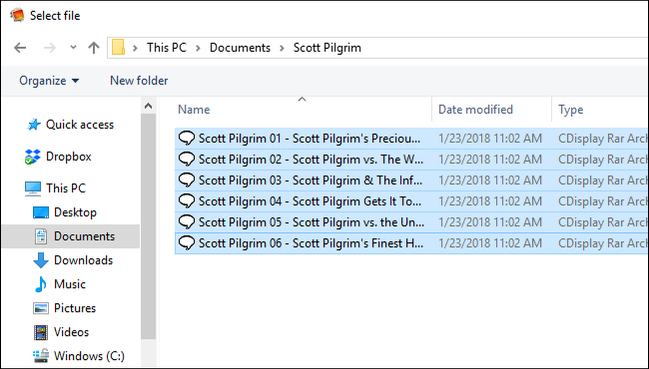Open Music in navigation pane
This screenshot has height=369, width=649.
tap(70, 284)
